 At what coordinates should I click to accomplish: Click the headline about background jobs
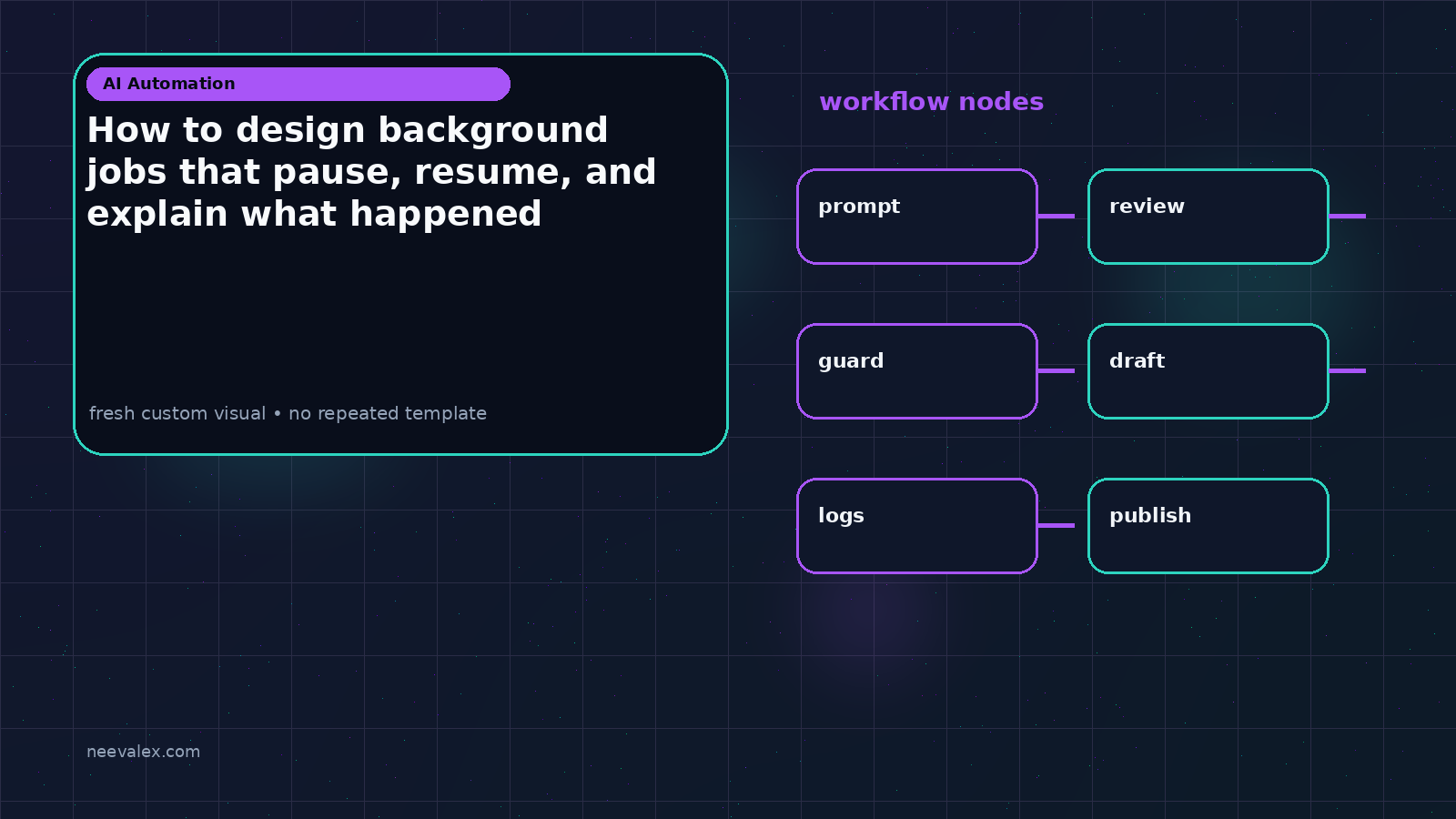[371, 172]
